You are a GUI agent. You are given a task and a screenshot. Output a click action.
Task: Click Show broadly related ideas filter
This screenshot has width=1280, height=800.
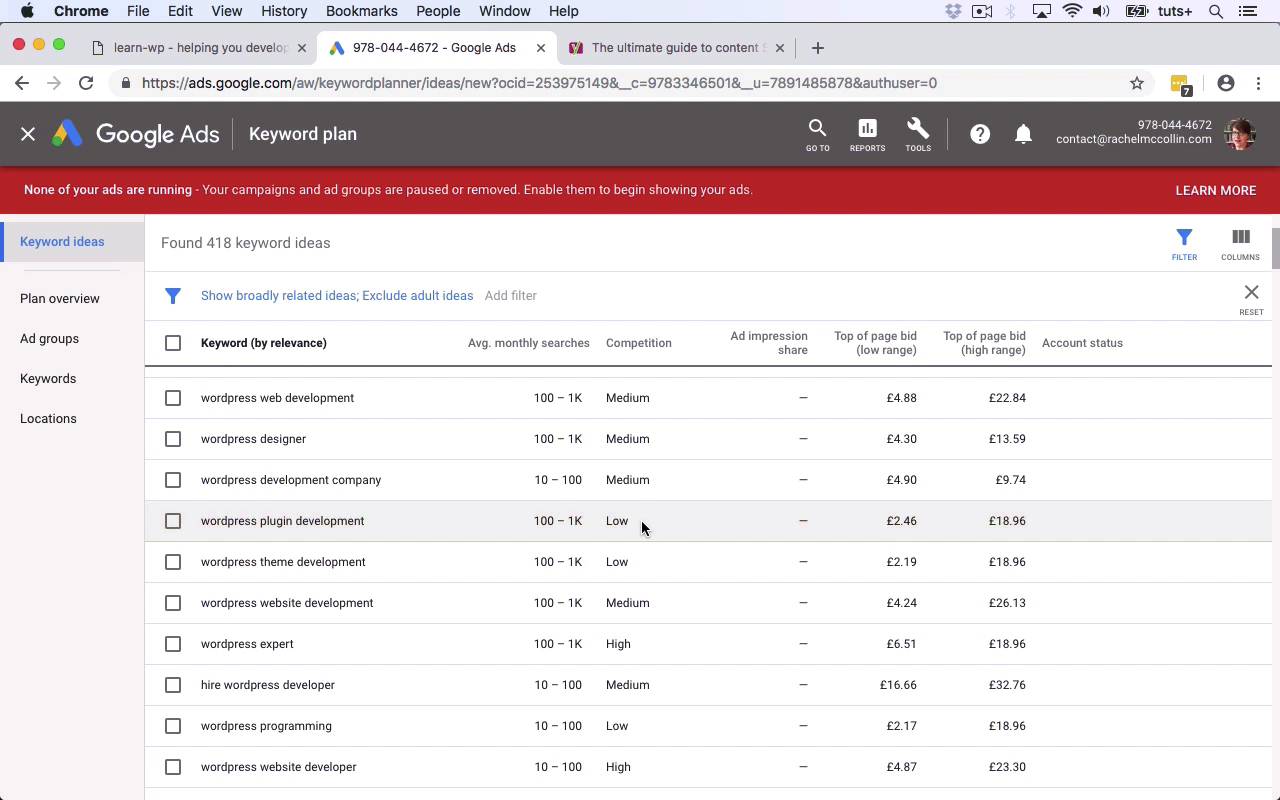[x=279, y=296]
